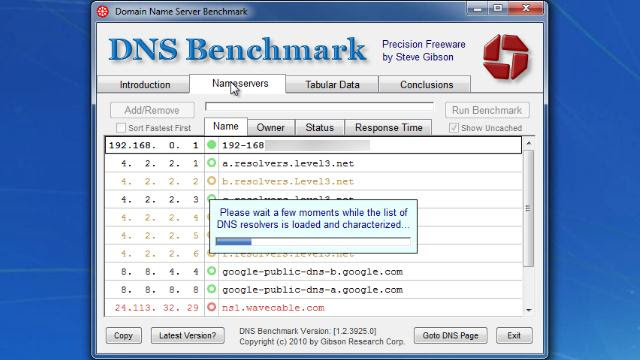Click the solid green status dot for 192.168.0.1
Screen dimensions: 640x360
(x=211, y=144)
